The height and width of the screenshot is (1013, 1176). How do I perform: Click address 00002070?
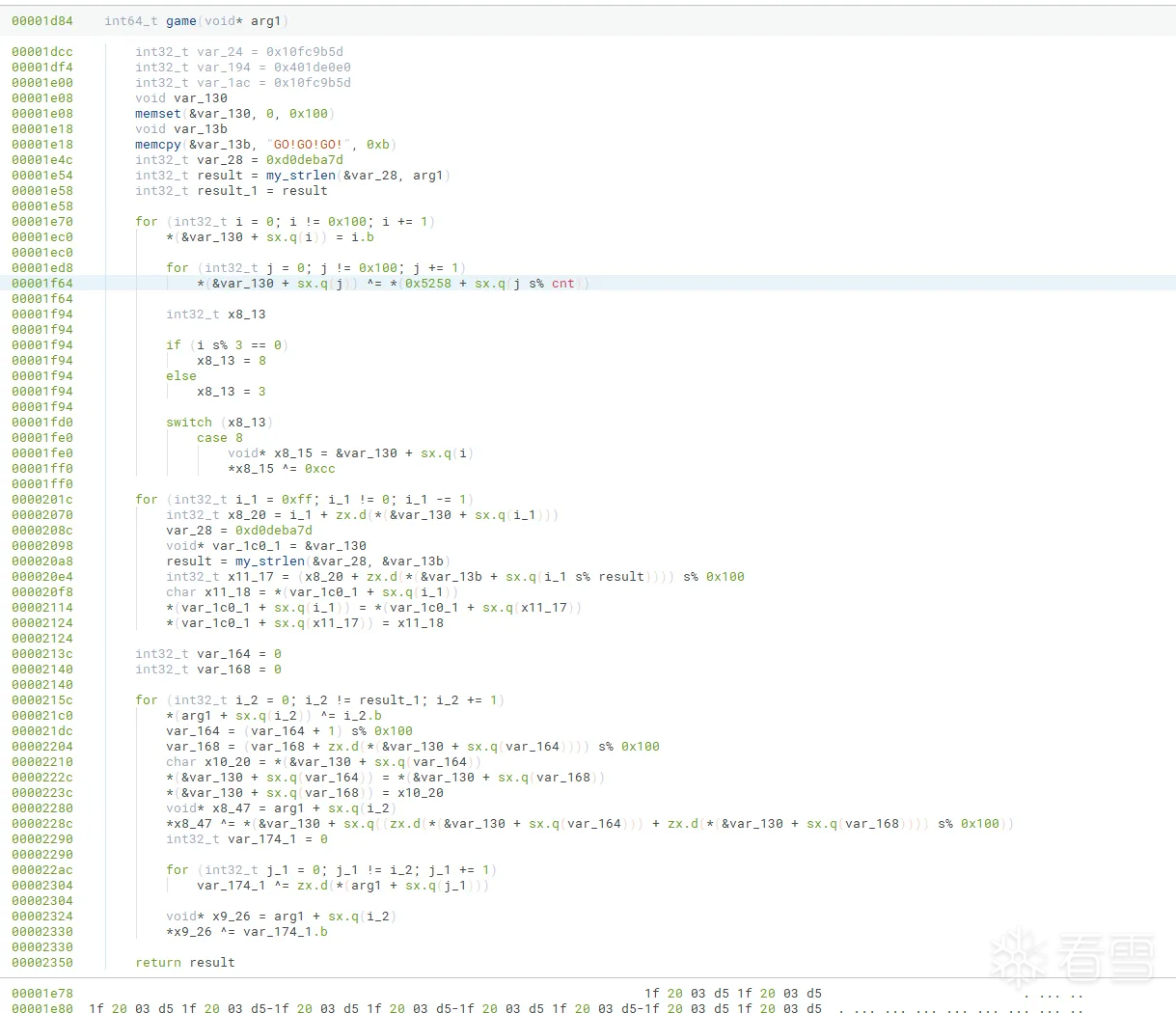tap(41, 515)
